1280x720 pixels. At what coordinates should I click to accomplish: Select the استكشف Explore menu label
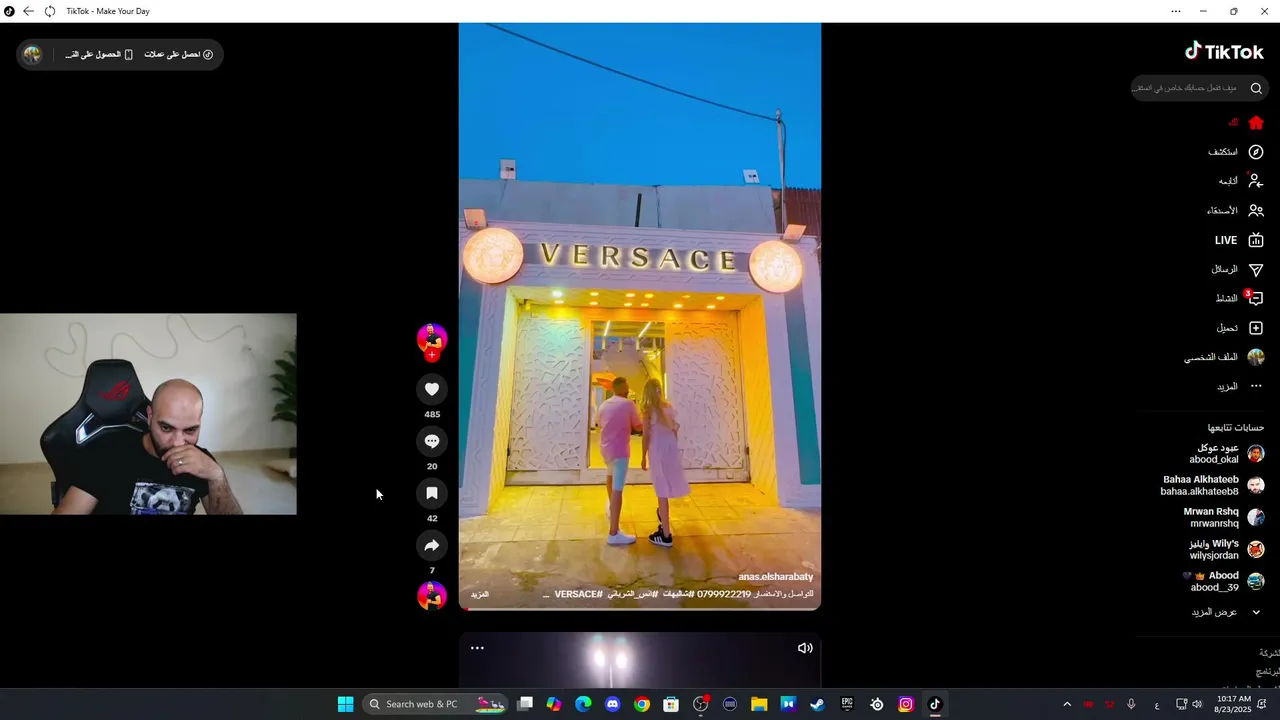coord(1223,152)
